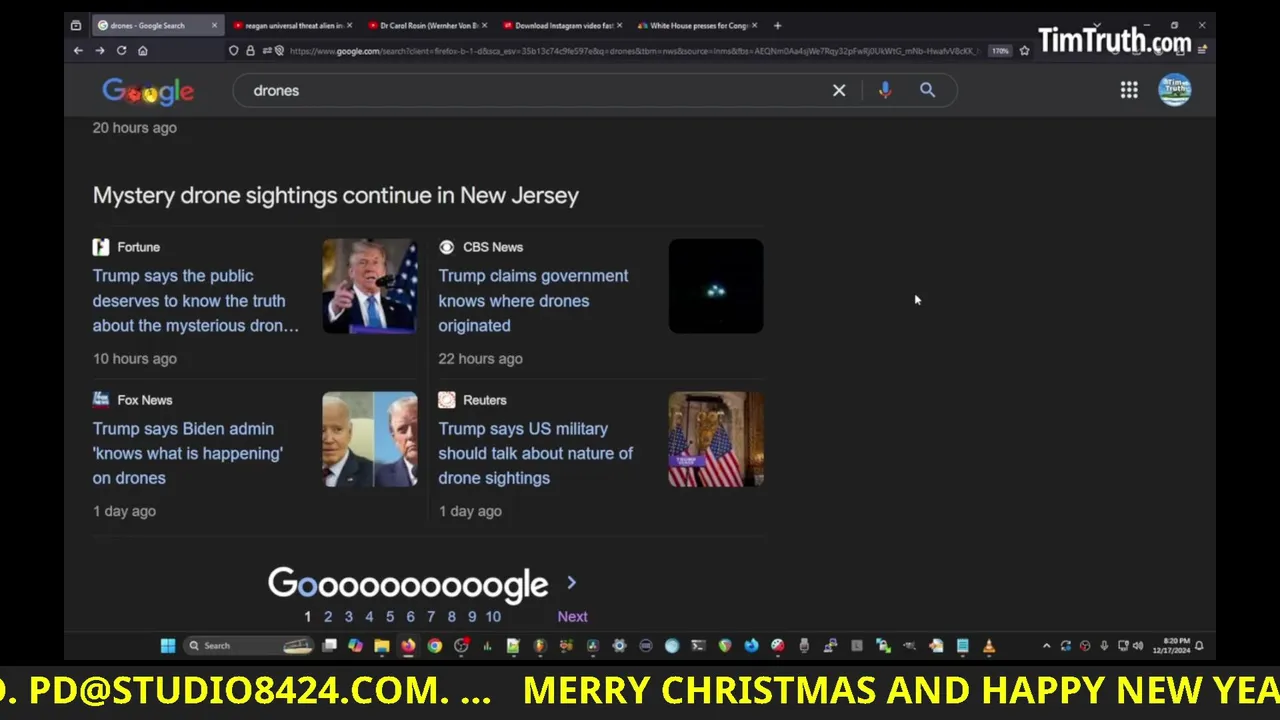The image size is (1280, 720).
Task: Go to results page 5
Action: pyautogui.click(x=389, y=616)
